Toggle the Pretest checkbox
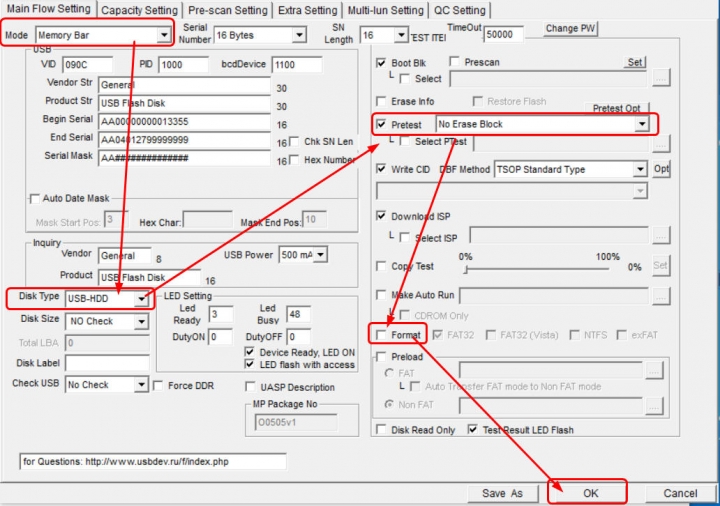This screenshot has width=720, height=506. coord(381,124)
